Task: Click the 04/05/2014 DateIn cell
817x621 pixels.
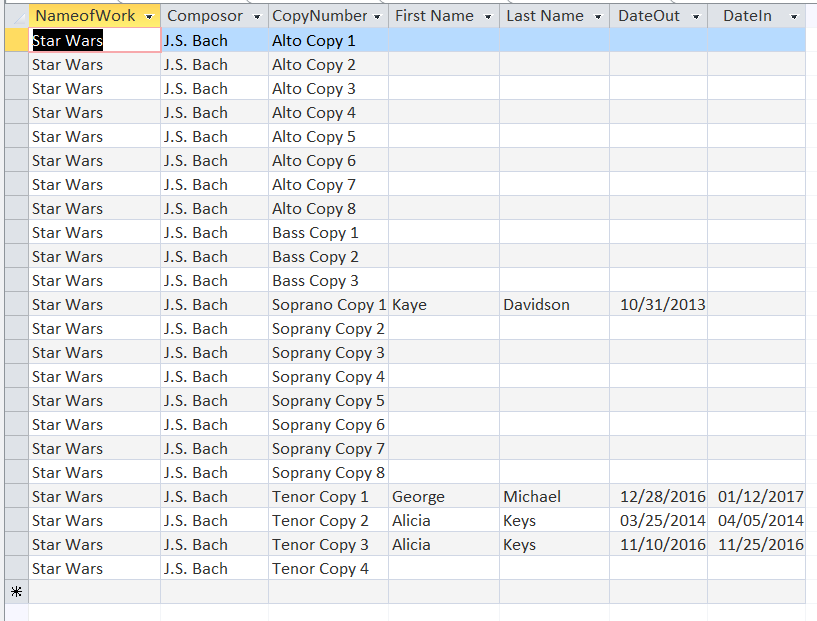Action: [x=757, y=520]
